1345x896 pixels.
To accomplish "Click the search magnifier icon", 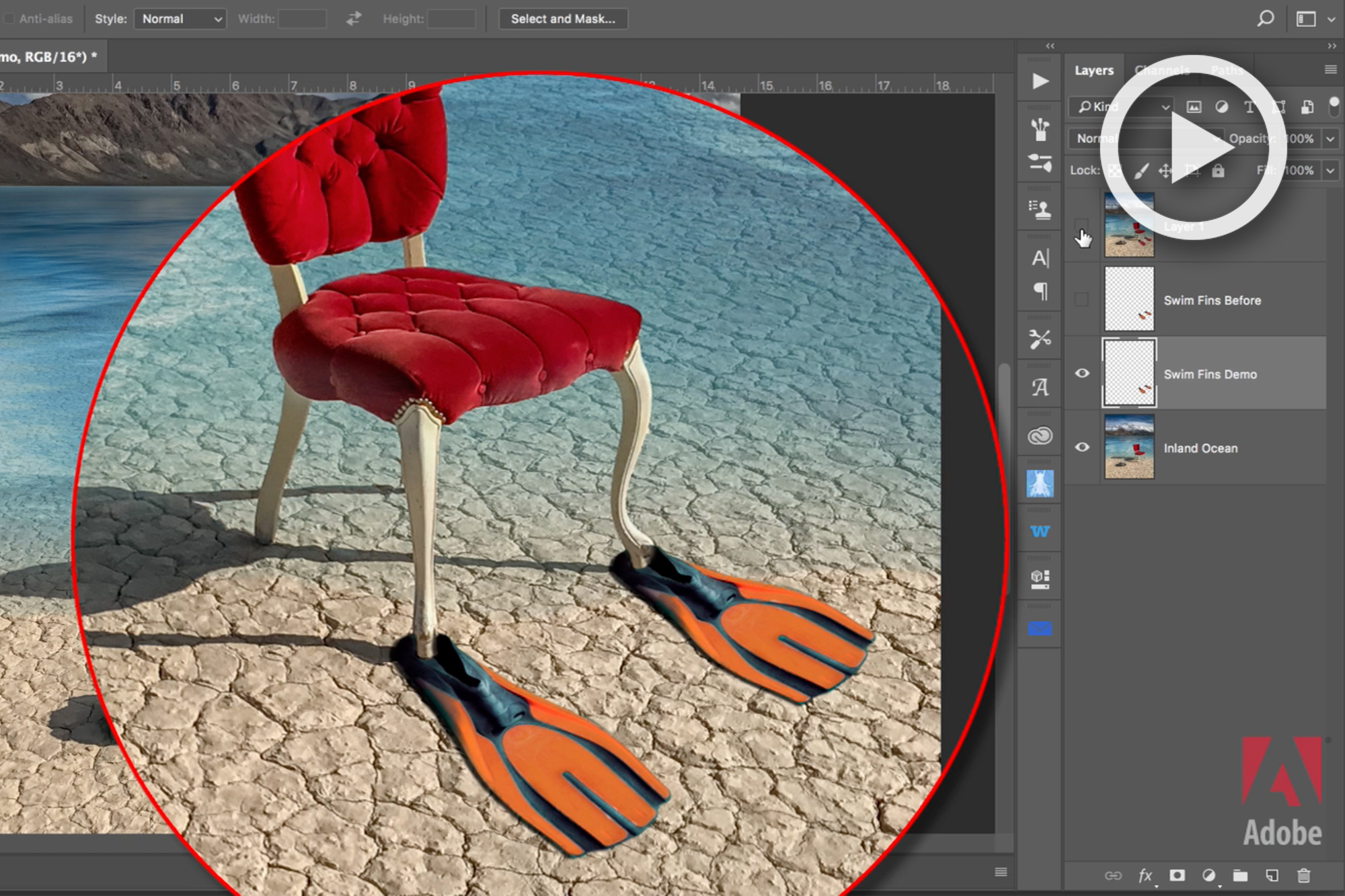I will 1266,18.
